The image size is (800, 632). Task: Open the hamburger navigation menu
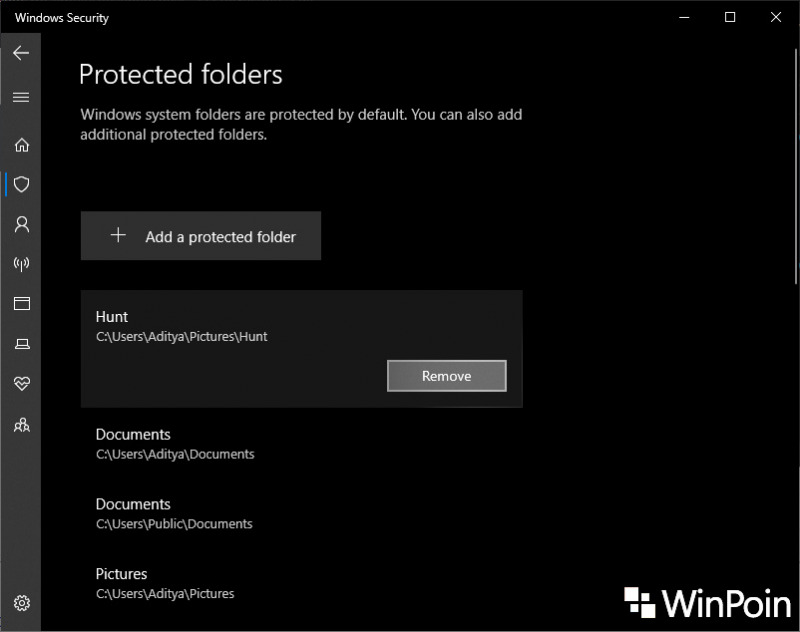(21, 97)
